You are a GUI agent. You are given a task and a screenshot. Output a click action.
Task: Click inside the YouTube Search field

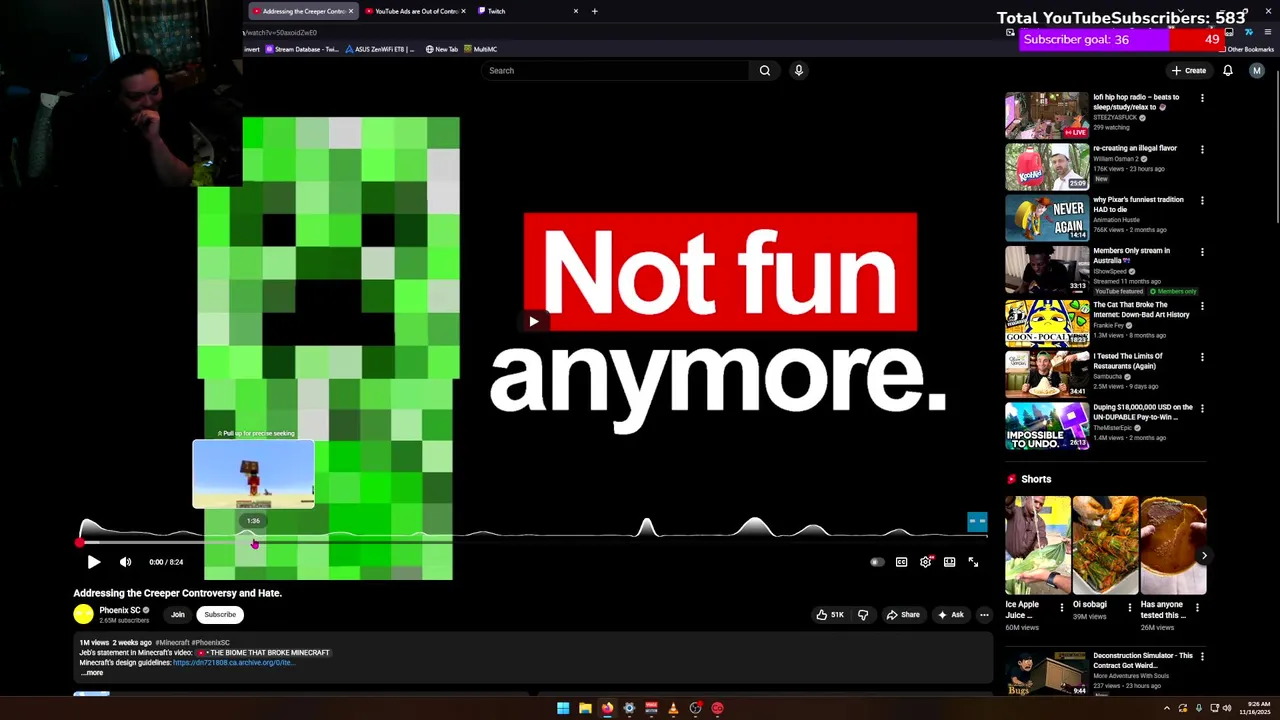tap(615, 70)
